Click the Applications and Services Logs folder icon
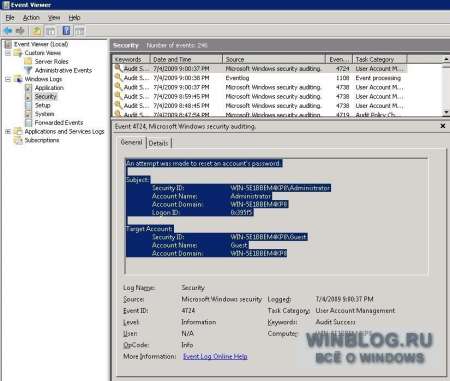The image size is (450, 381). 18,131
